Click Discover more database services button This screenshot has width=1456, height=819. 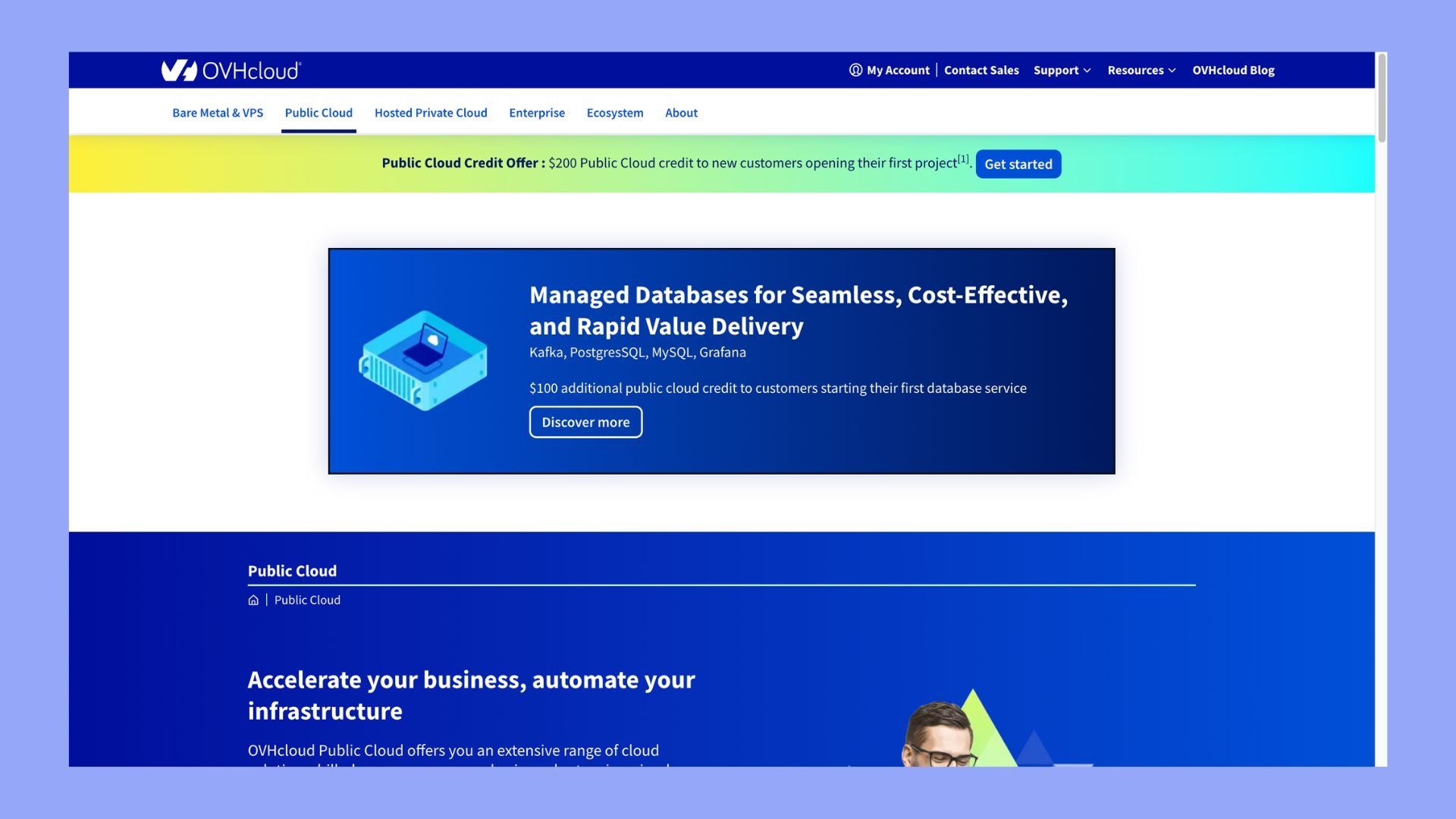(x=585, y=421)
